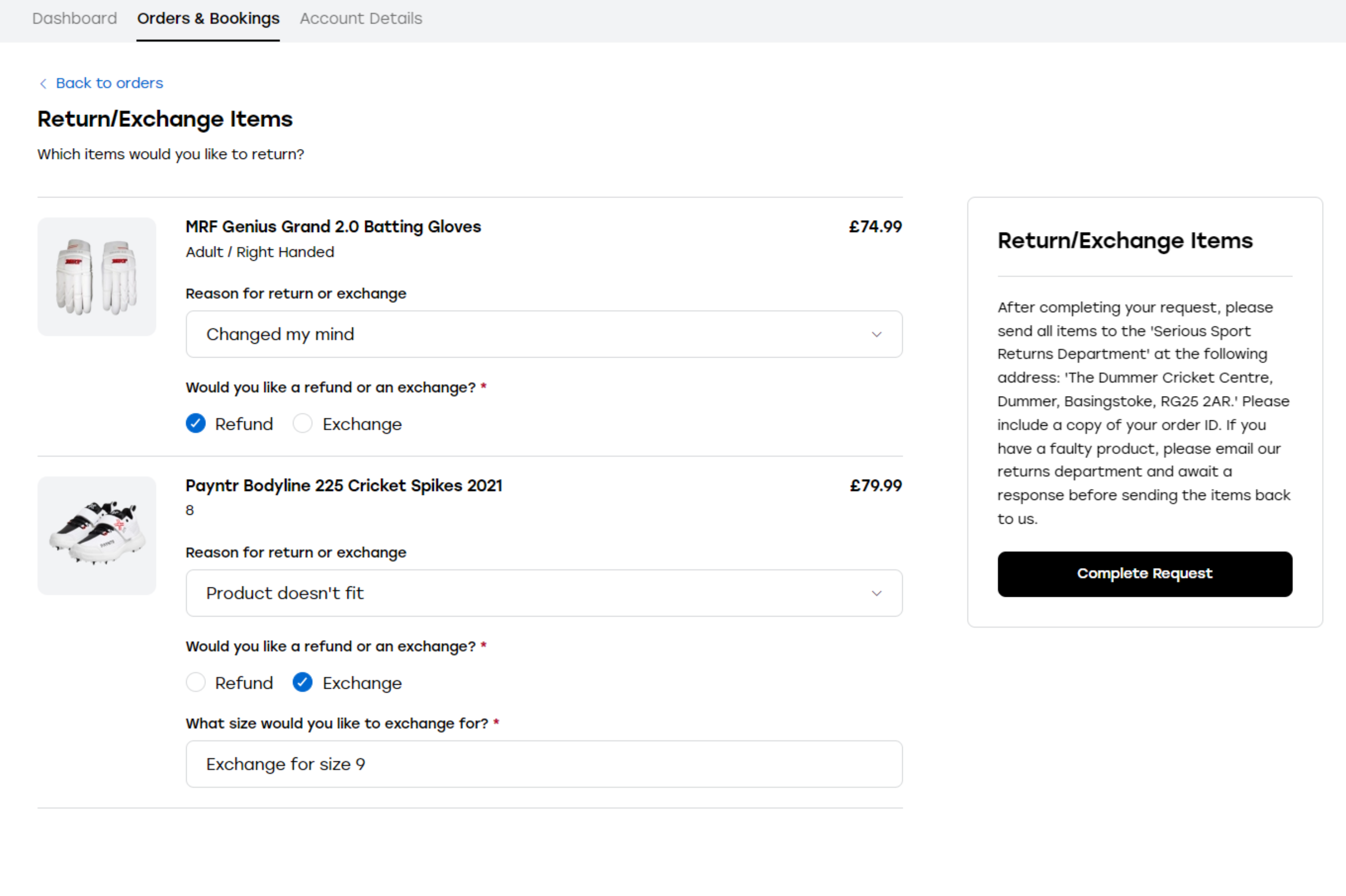Viewport: 1346px width, 896px height.
Task: Click the Payntr Bodyline 225 spikes title
Action: click(343, 485)
